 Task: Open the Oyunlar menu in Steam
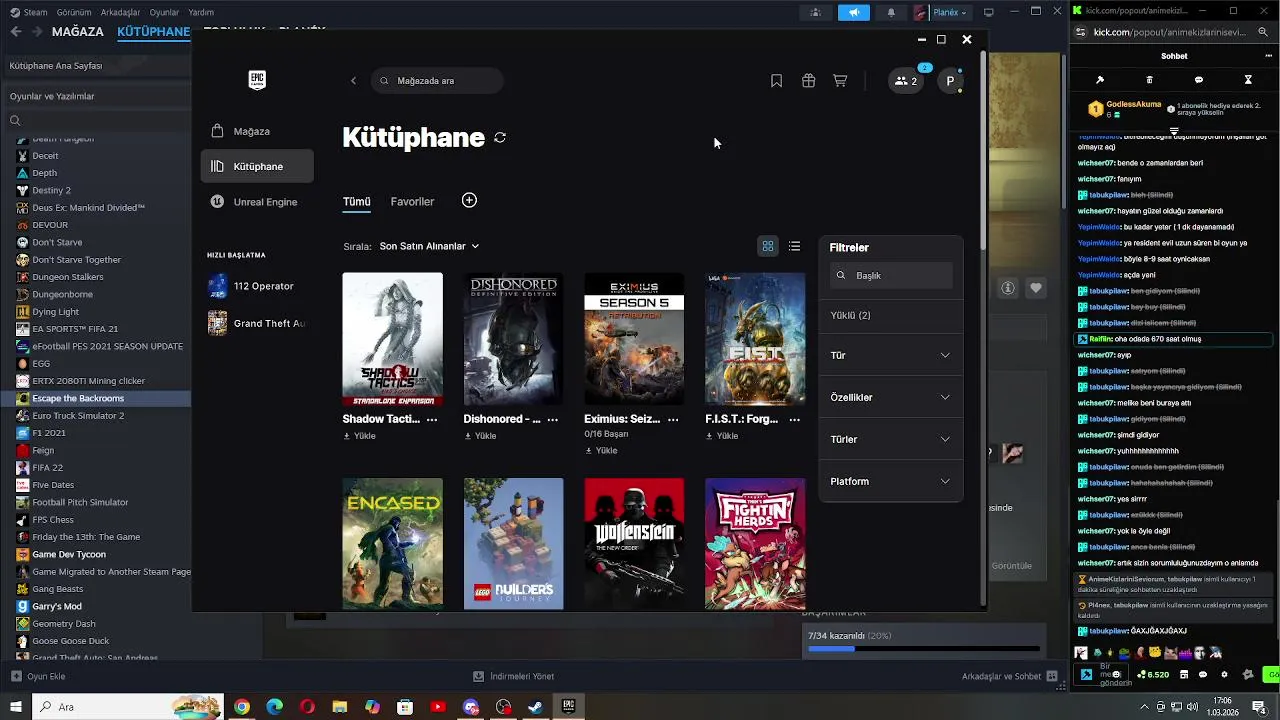click(x=164, y=12)
